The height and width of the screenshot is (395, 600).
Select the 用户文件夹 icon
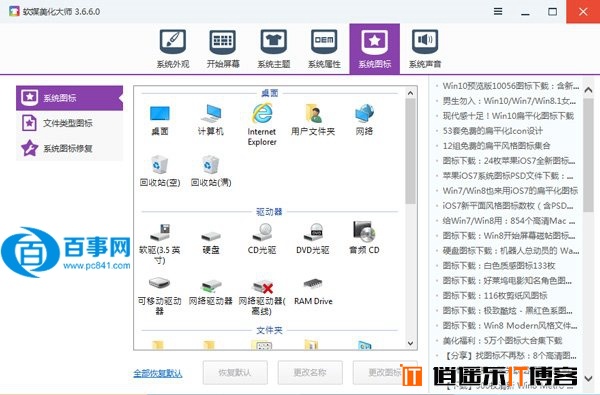tap(313, 120)
